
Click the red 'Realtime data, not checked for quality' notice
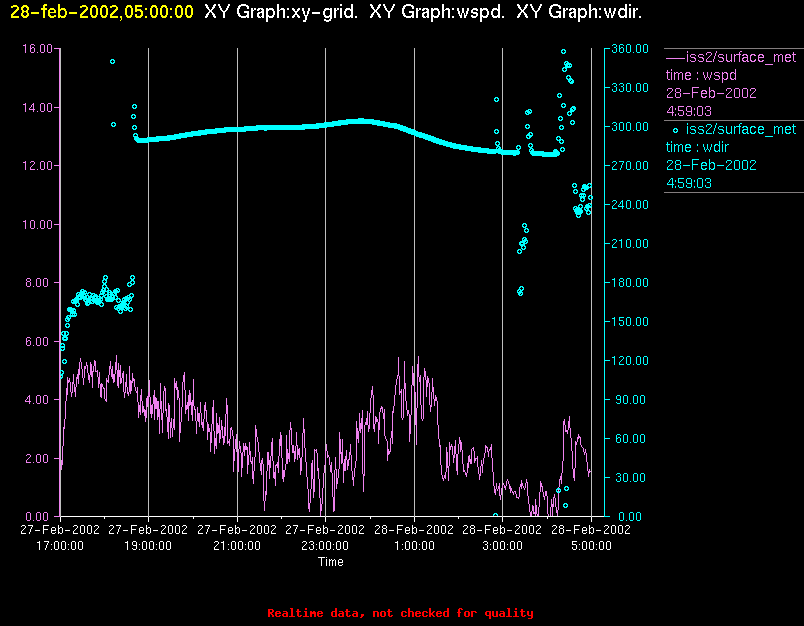pos(400,613)
